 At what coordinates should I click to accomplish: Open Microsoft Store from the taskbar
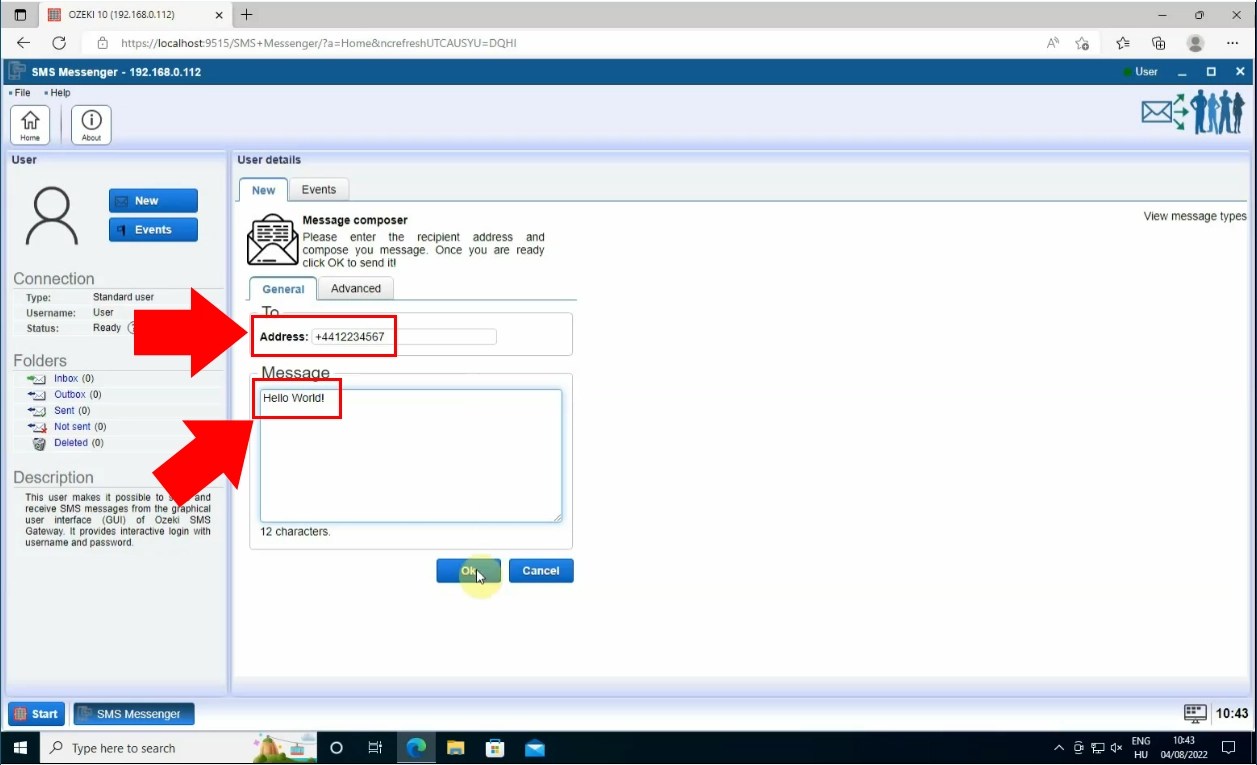(495, 748)
